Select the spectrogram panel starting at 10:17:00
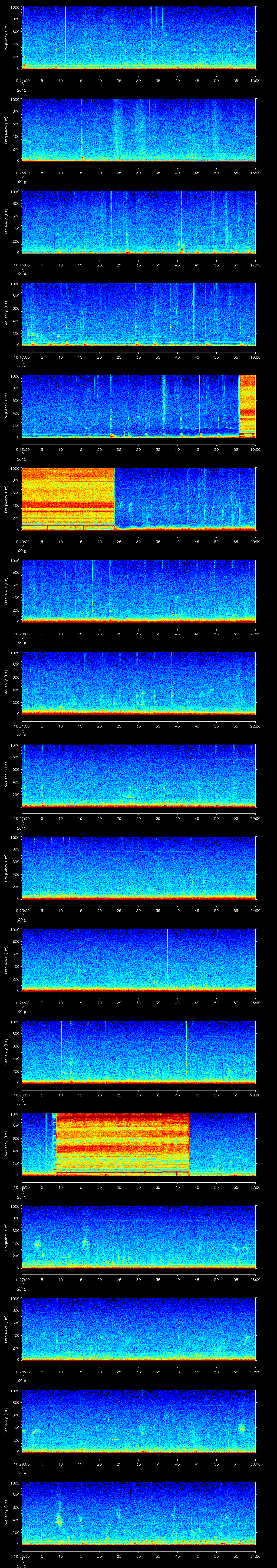 pos(139,315)
